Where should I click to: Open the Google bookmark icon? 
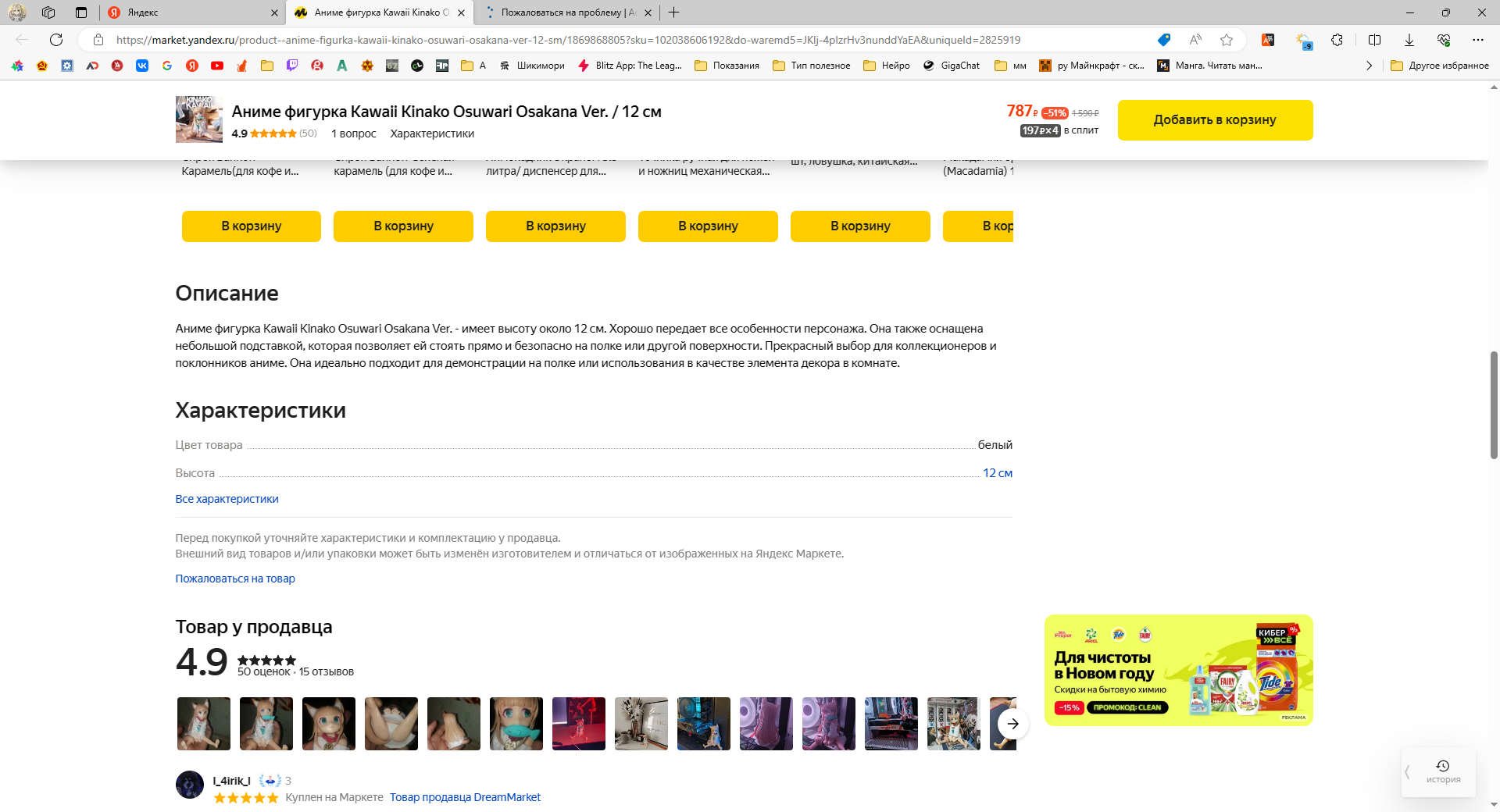[x=167, y=66]
